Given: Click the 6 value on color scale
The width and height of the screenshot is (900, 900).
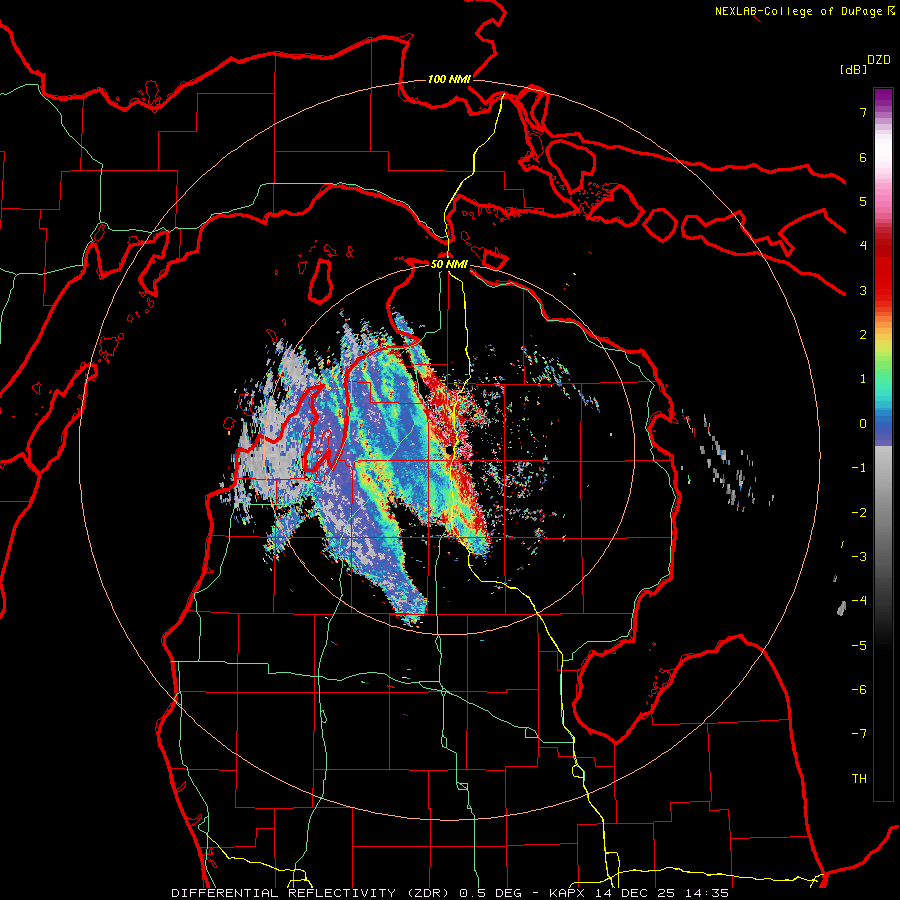Looking at the screenshot, I should click(x=863, y=157).
